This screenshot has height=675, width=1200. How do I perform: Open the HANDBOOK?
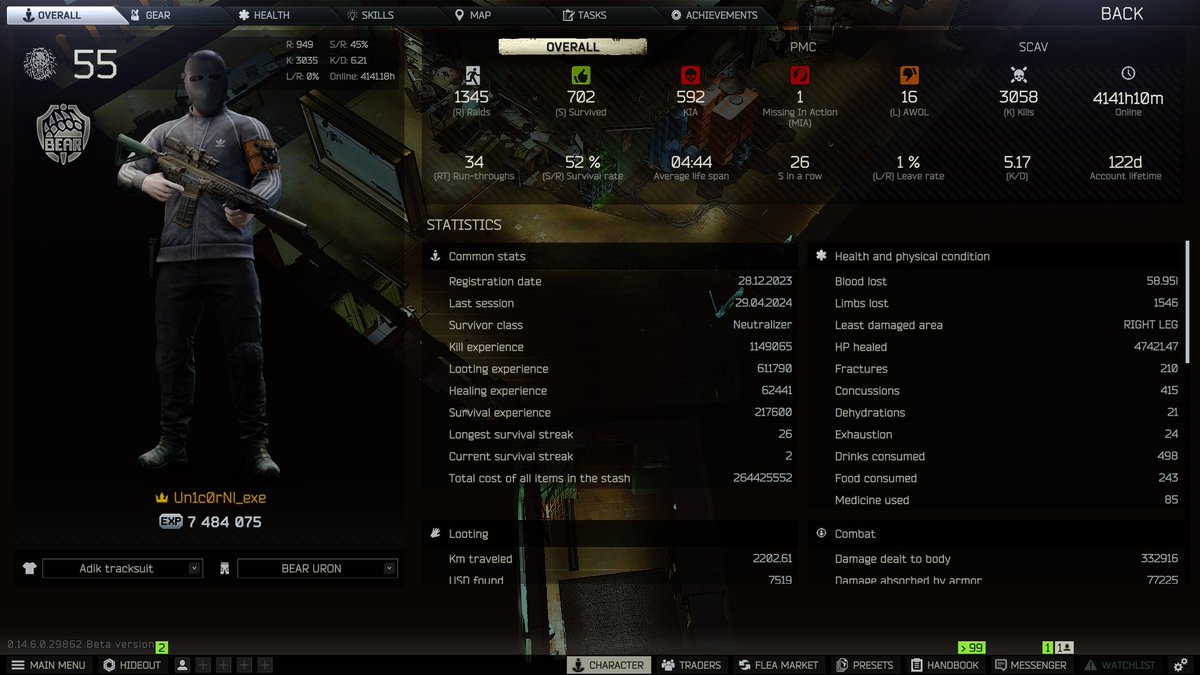pyautogui.click(x=945, y=665)
